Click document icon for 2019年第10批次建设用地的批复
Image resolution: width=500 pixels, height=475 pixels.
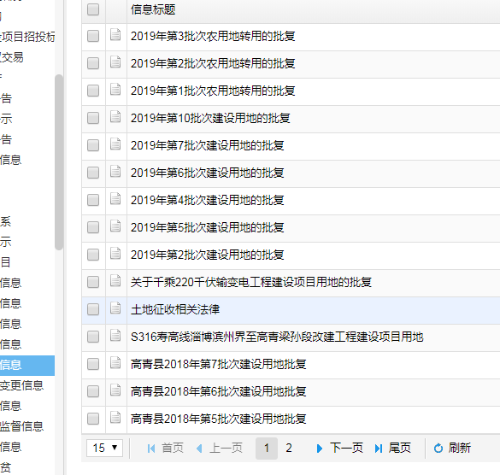click(x=115, y=117)
